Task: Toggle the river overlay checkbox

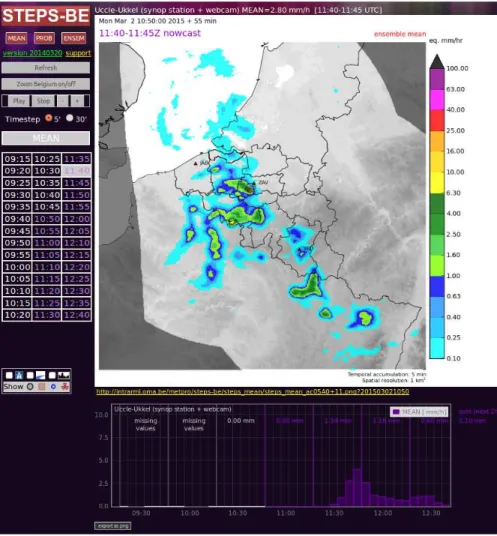Action: coord(30,375)
